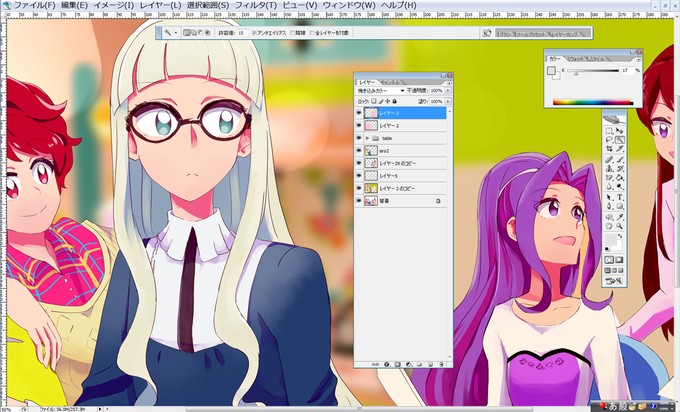Open the 編集(E) menu

click(74, 6)
